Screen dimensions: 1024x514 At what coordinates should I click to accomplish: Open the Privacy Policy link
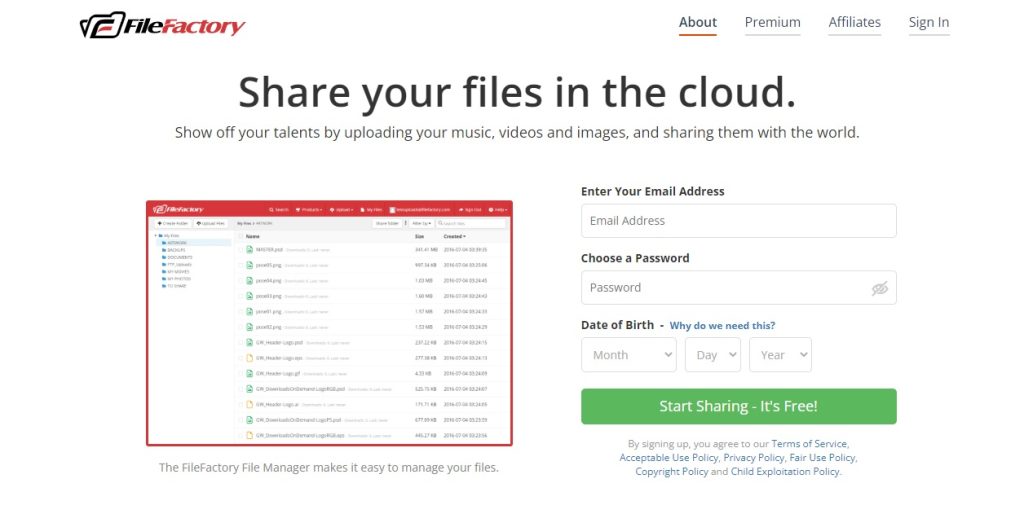pyautogui.click(x=754, y=457)
